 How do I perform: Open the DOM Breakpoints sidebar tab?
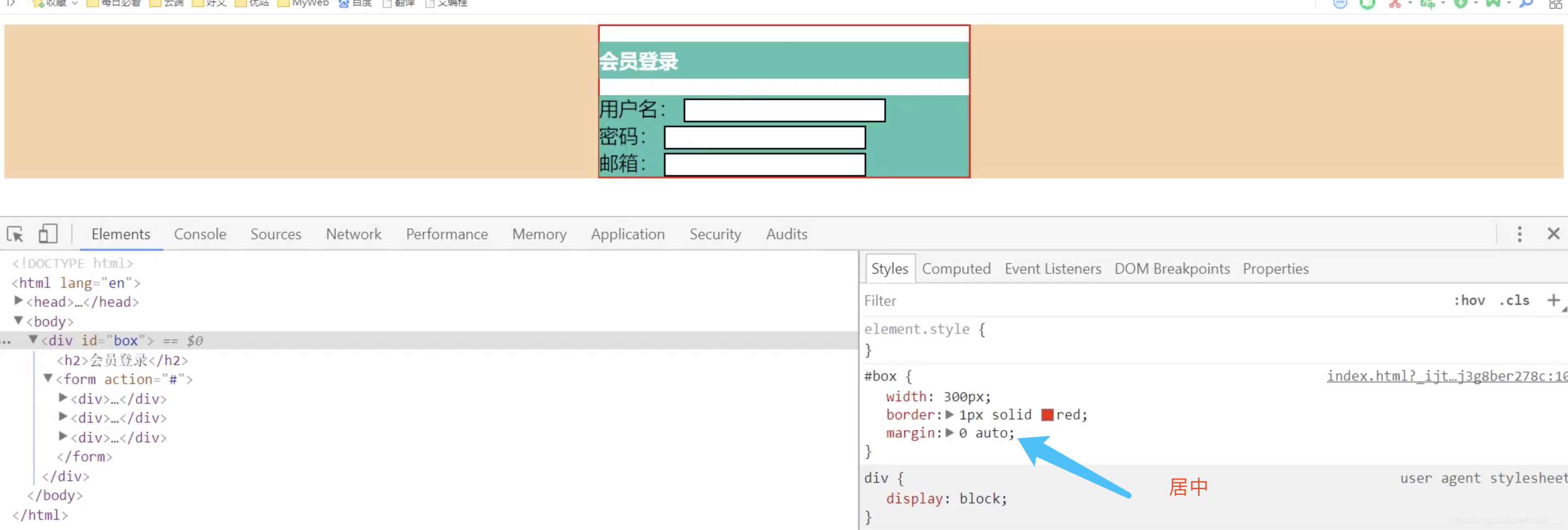[x=1172, y=269]
